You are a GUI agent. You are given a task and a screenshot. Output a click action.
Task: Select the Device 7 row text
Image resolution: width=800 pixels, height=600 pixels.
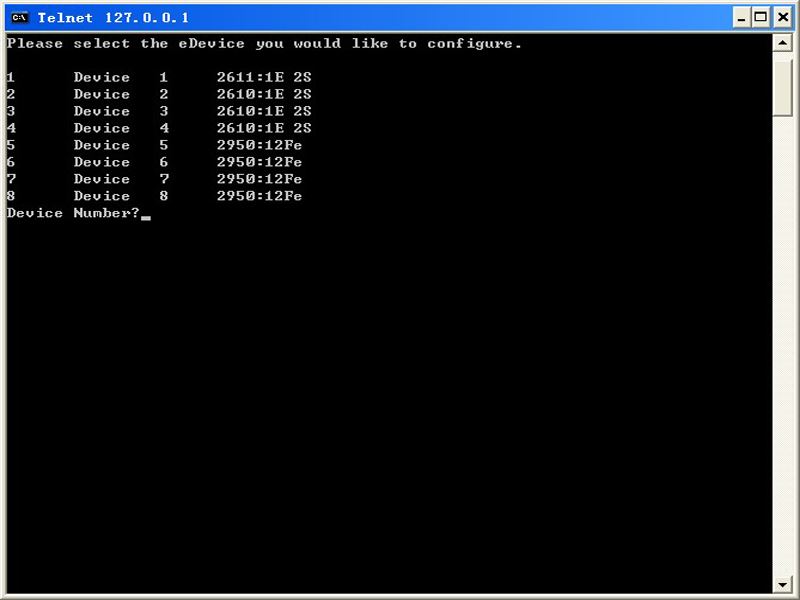pos(154,179)
